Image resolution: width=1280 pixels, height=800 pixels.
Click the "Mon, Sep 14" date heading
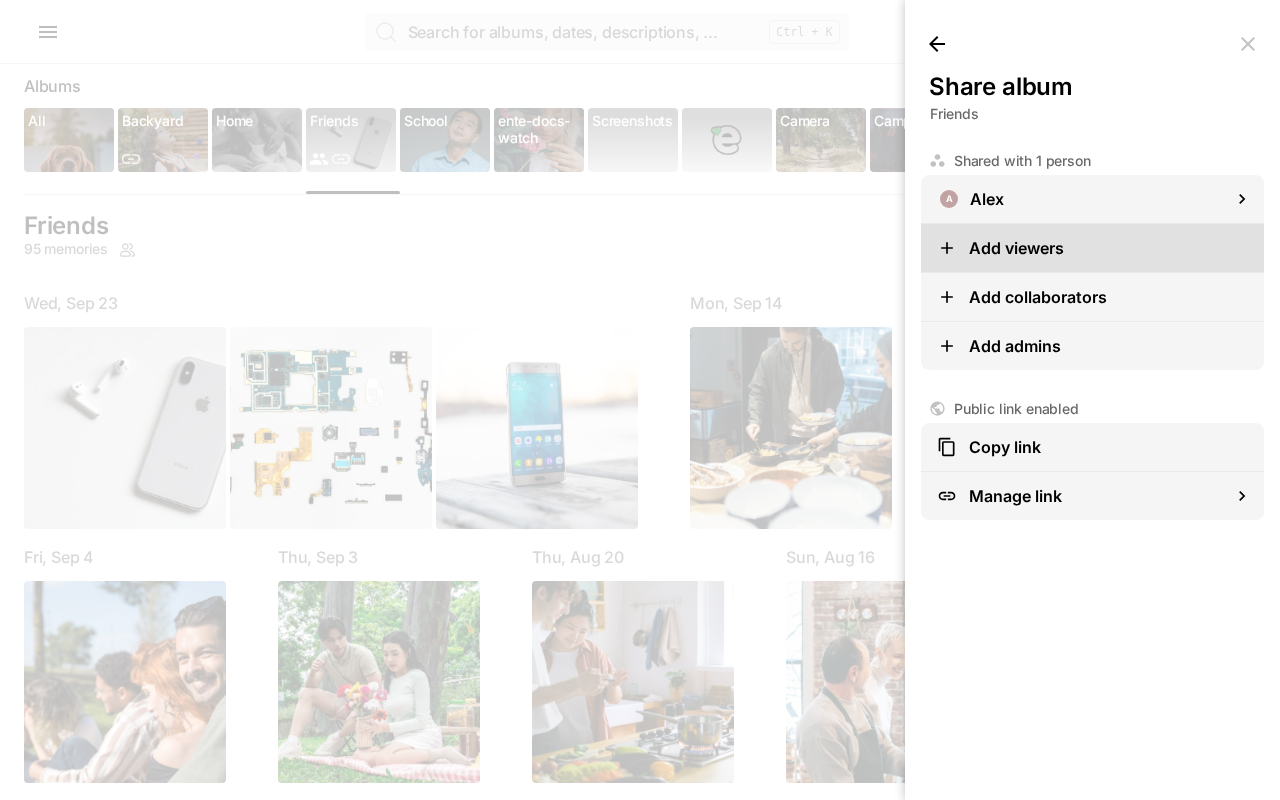[736, 303]
